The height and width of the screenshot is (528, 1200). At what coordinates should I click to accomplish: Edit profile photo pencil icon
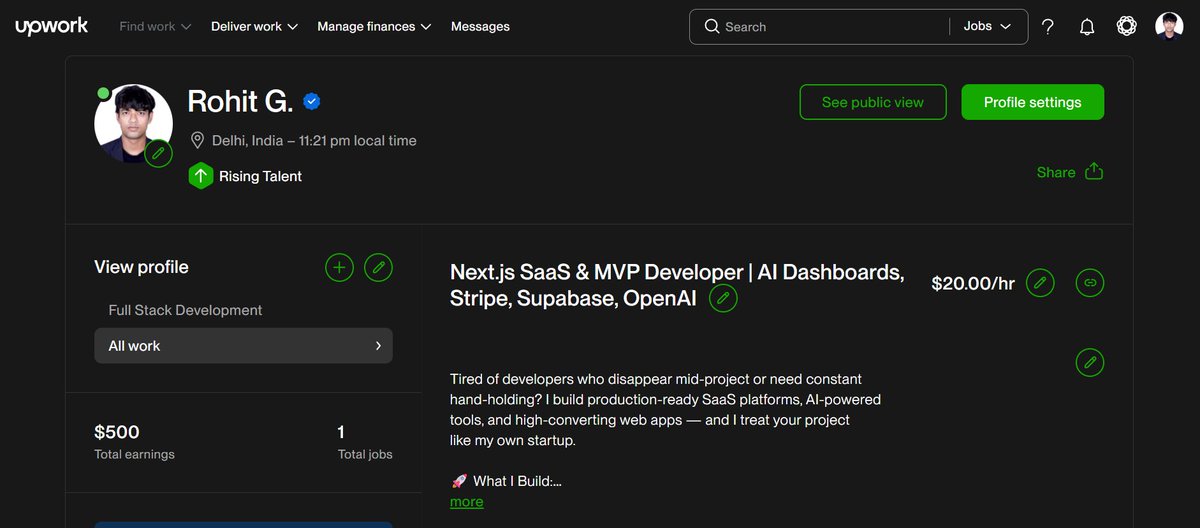(158, 155)
